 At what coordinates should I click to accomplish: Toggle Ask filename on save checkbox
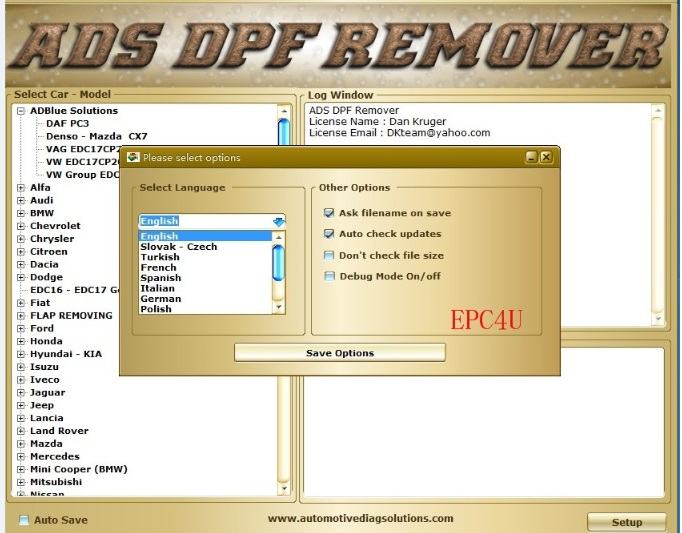coord(329,213)
